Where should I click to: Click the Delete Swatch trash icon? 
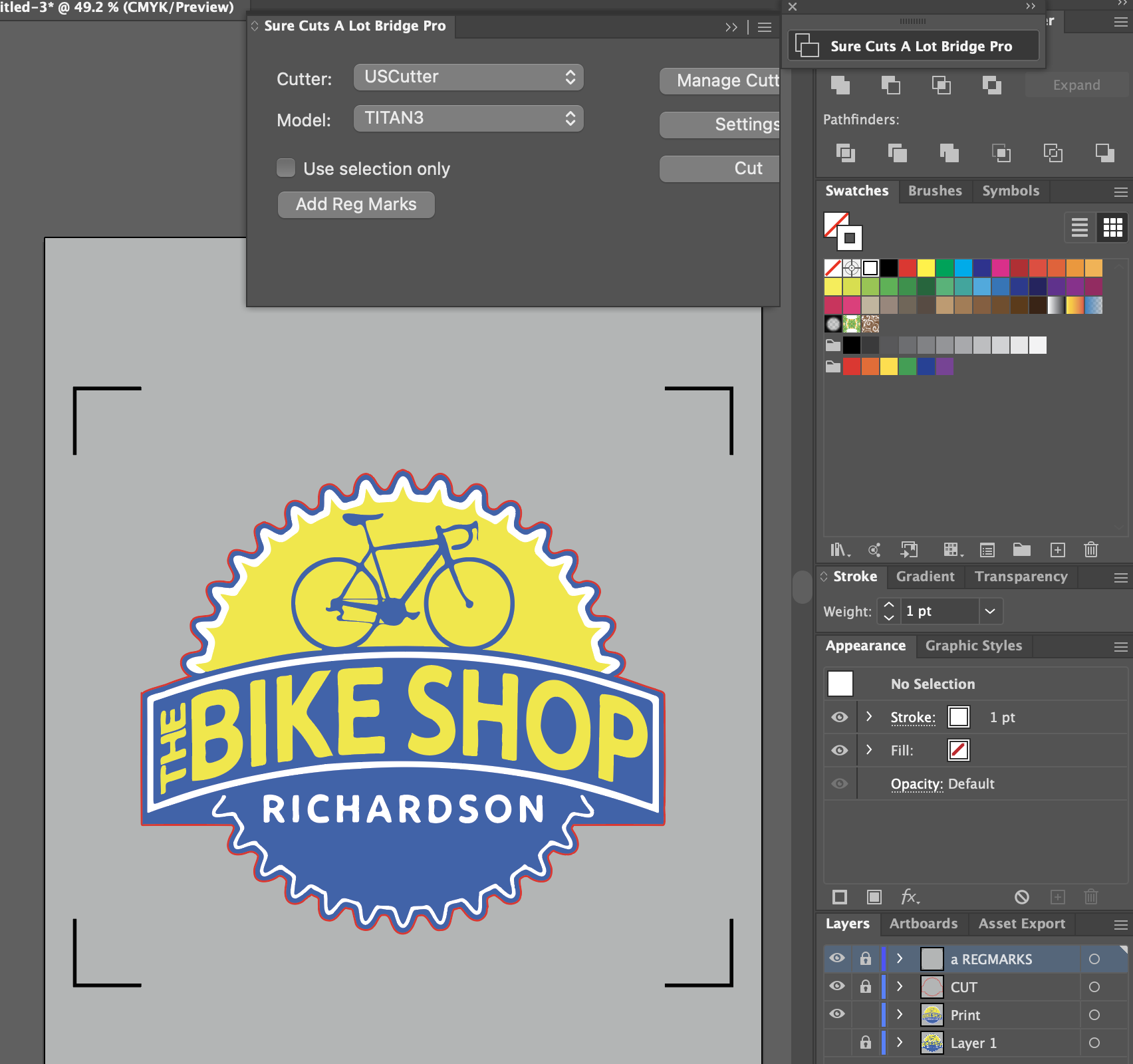(x=1091, y=550)
